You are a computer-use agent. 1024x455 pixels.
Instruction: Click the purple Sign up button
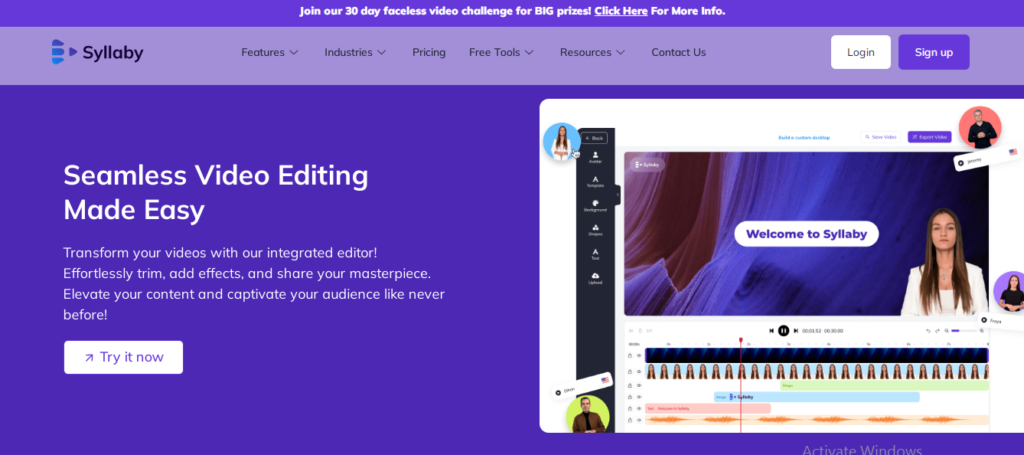[934, 52]
